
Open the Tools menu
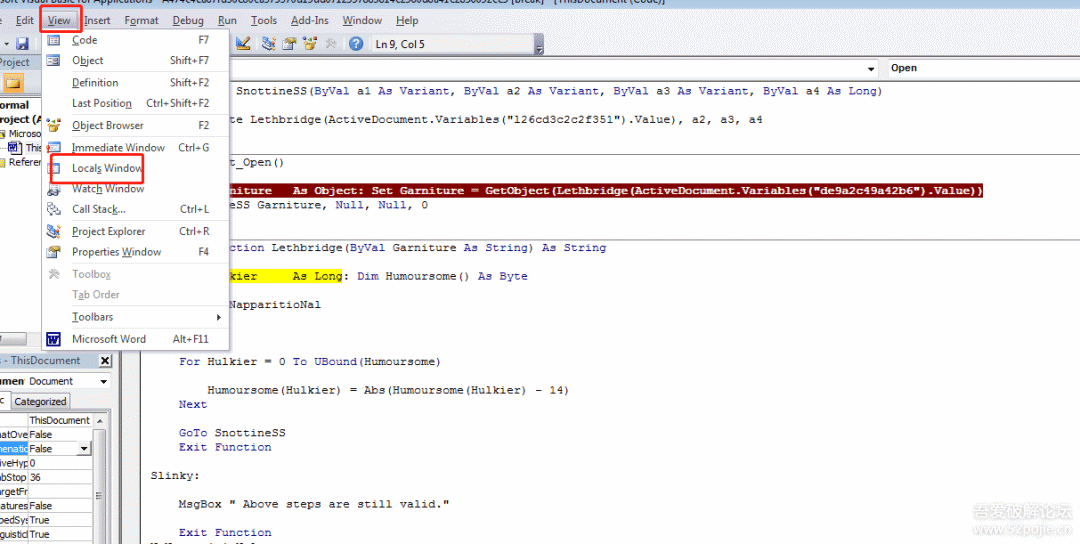(264, 21)
